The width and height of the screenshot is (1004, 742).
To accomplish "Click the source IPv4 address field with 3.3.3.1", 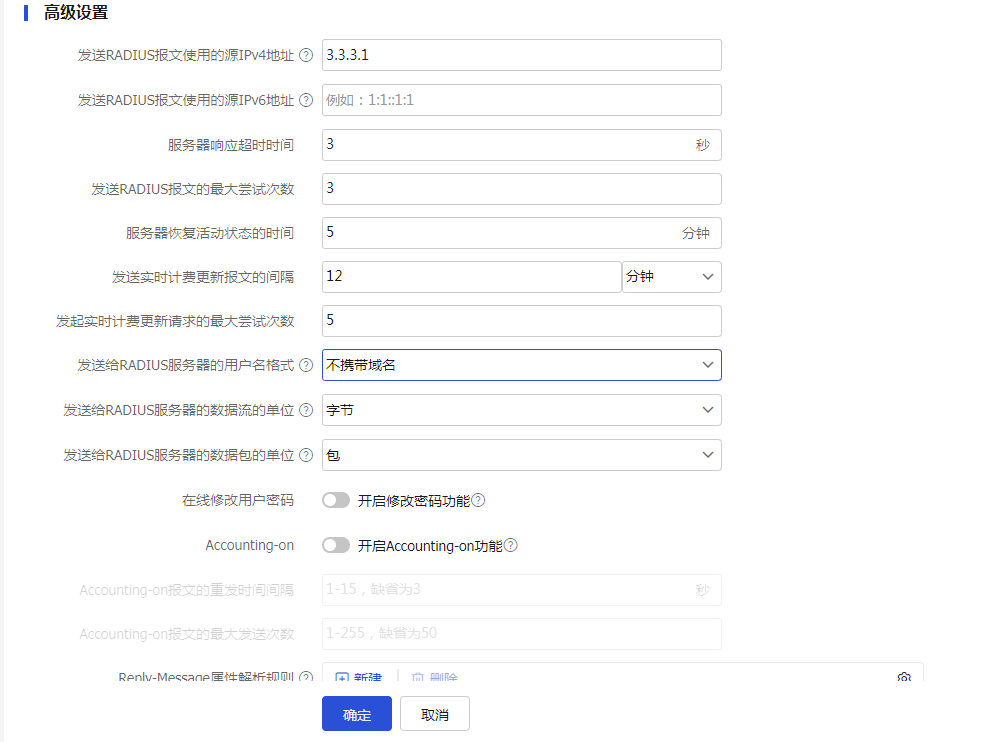I will (521, 55).
